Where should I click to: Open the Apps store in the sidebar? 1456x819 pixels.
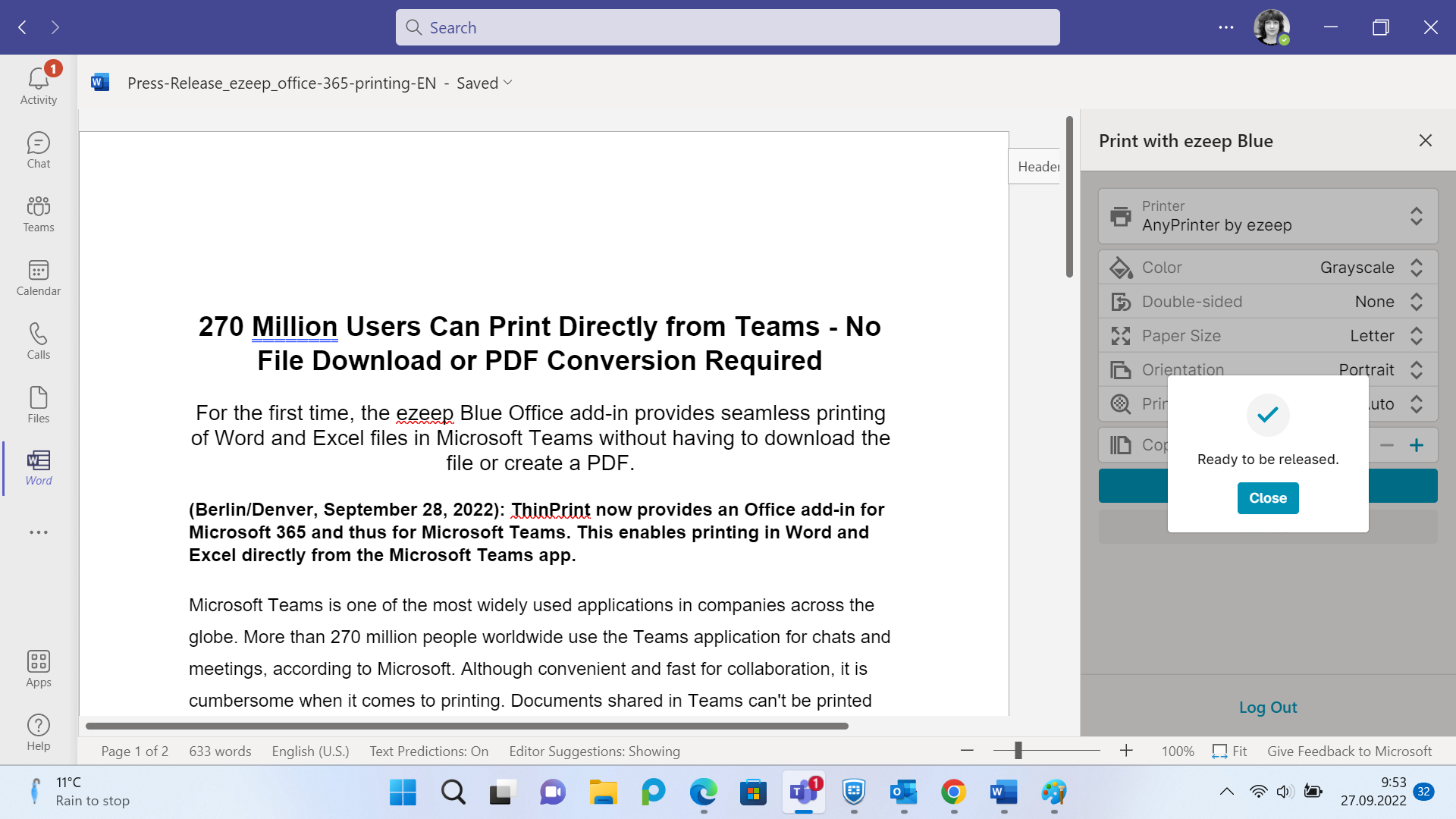point(39,669)
